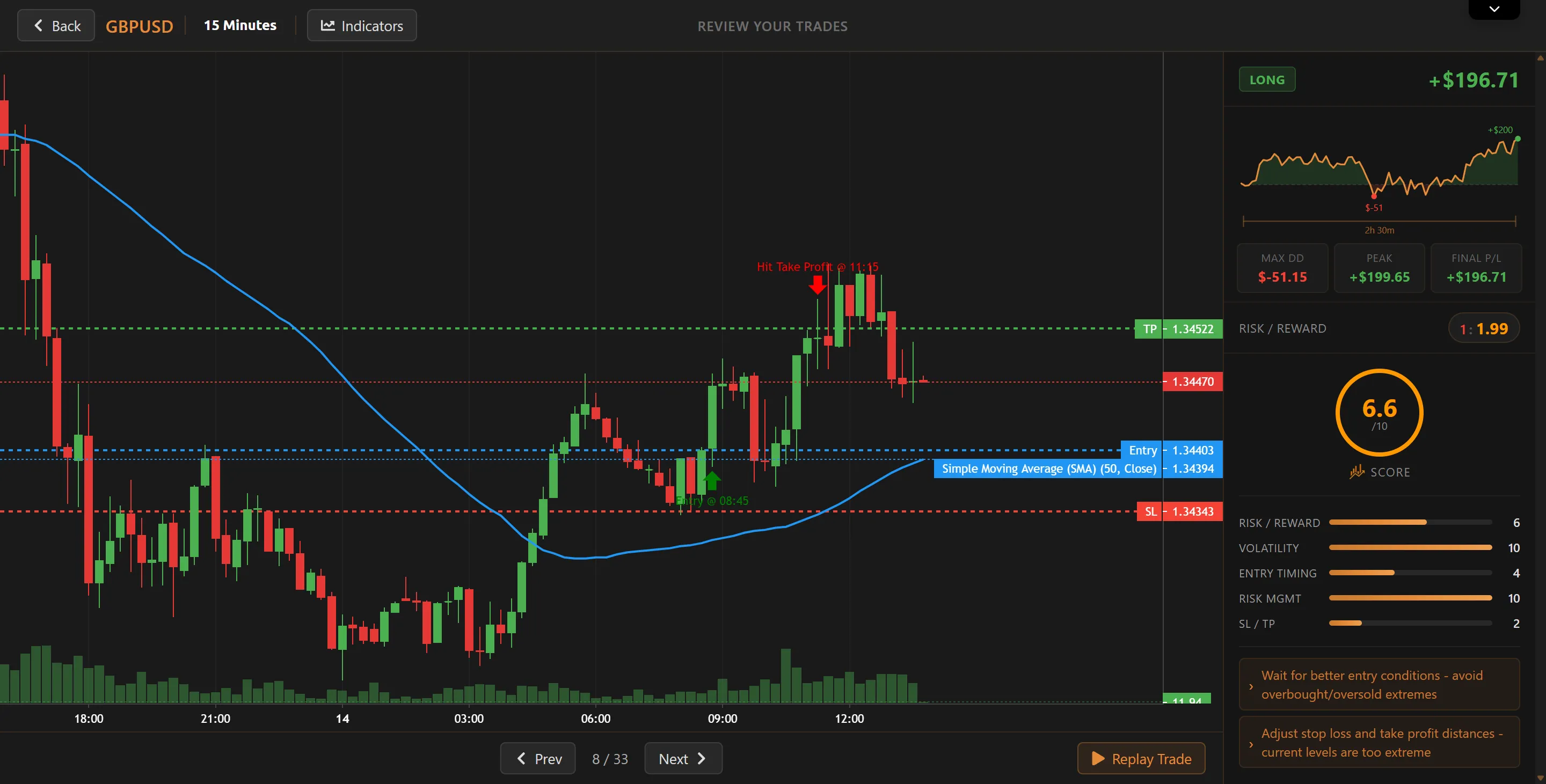Click the green Entry arrow marker on chart

(x=712, y=480)
